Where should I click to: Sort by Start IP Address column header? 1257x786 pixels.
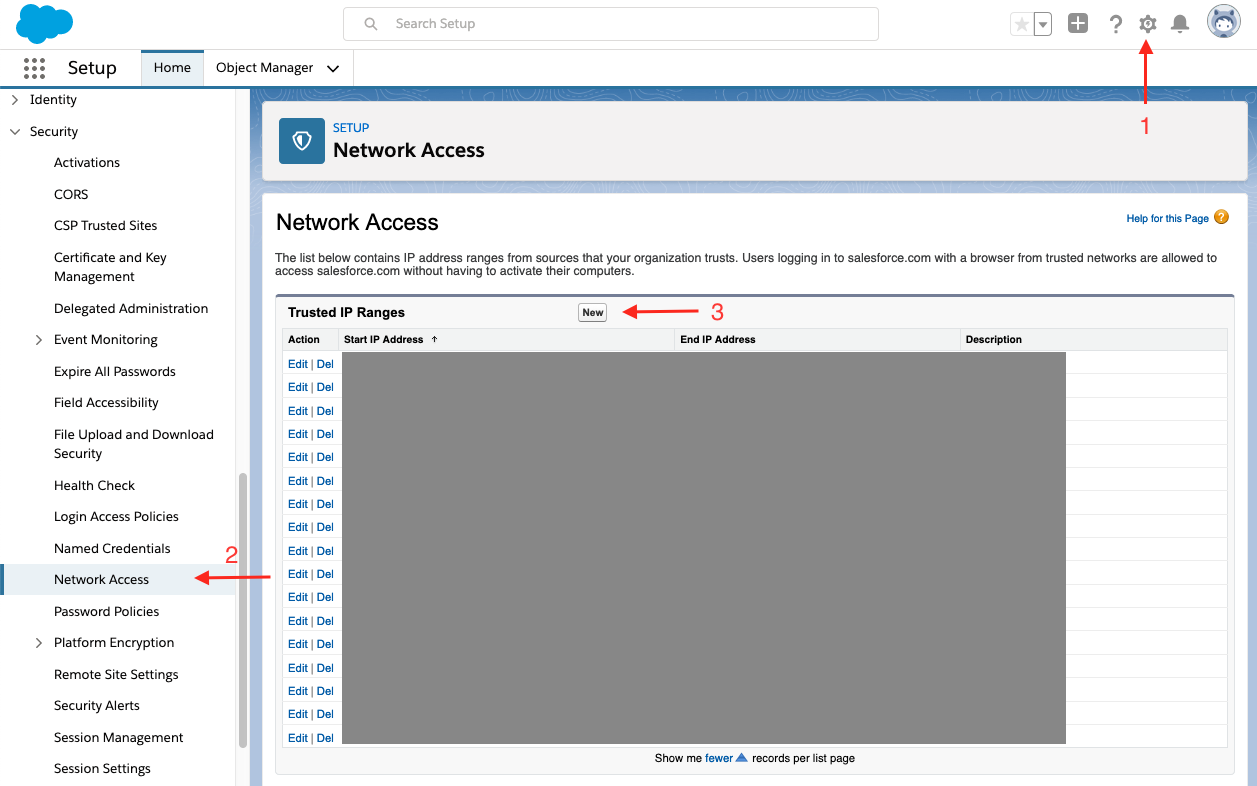pos(384,340)
